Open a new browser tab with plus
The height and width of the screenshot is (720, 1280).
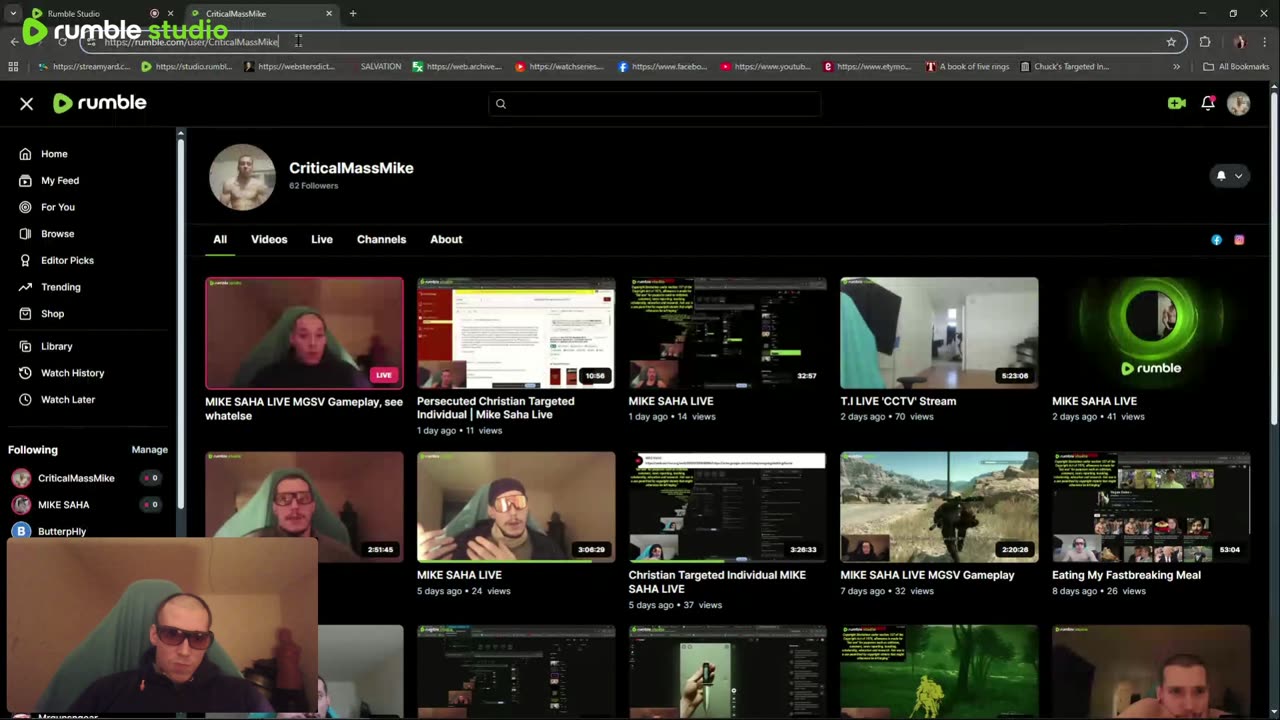(353, 14)
